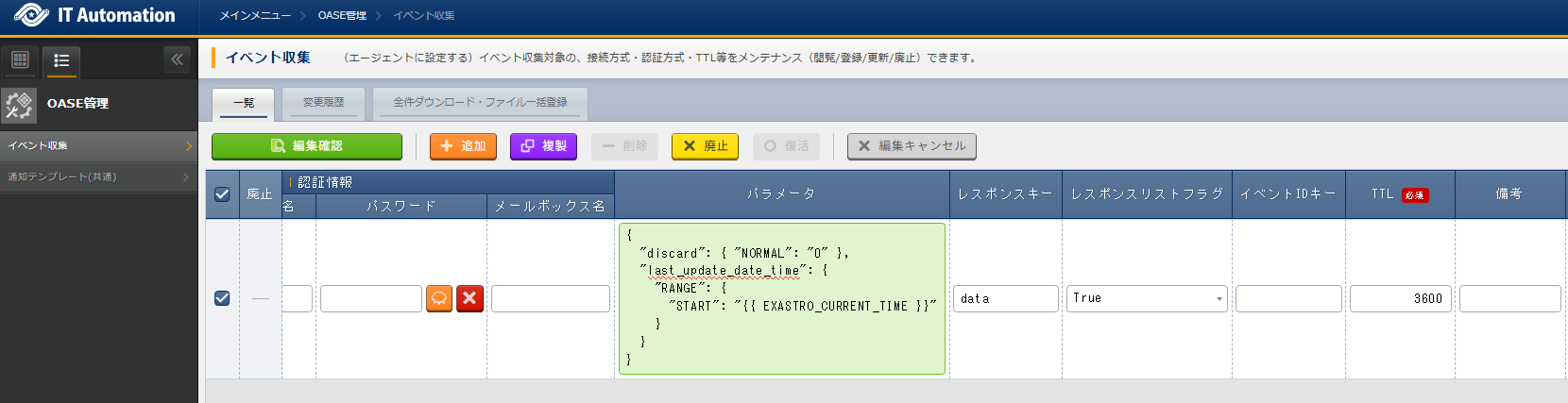
Task: Click the 廃止 discard button
Action: click(x=705, y=146)
